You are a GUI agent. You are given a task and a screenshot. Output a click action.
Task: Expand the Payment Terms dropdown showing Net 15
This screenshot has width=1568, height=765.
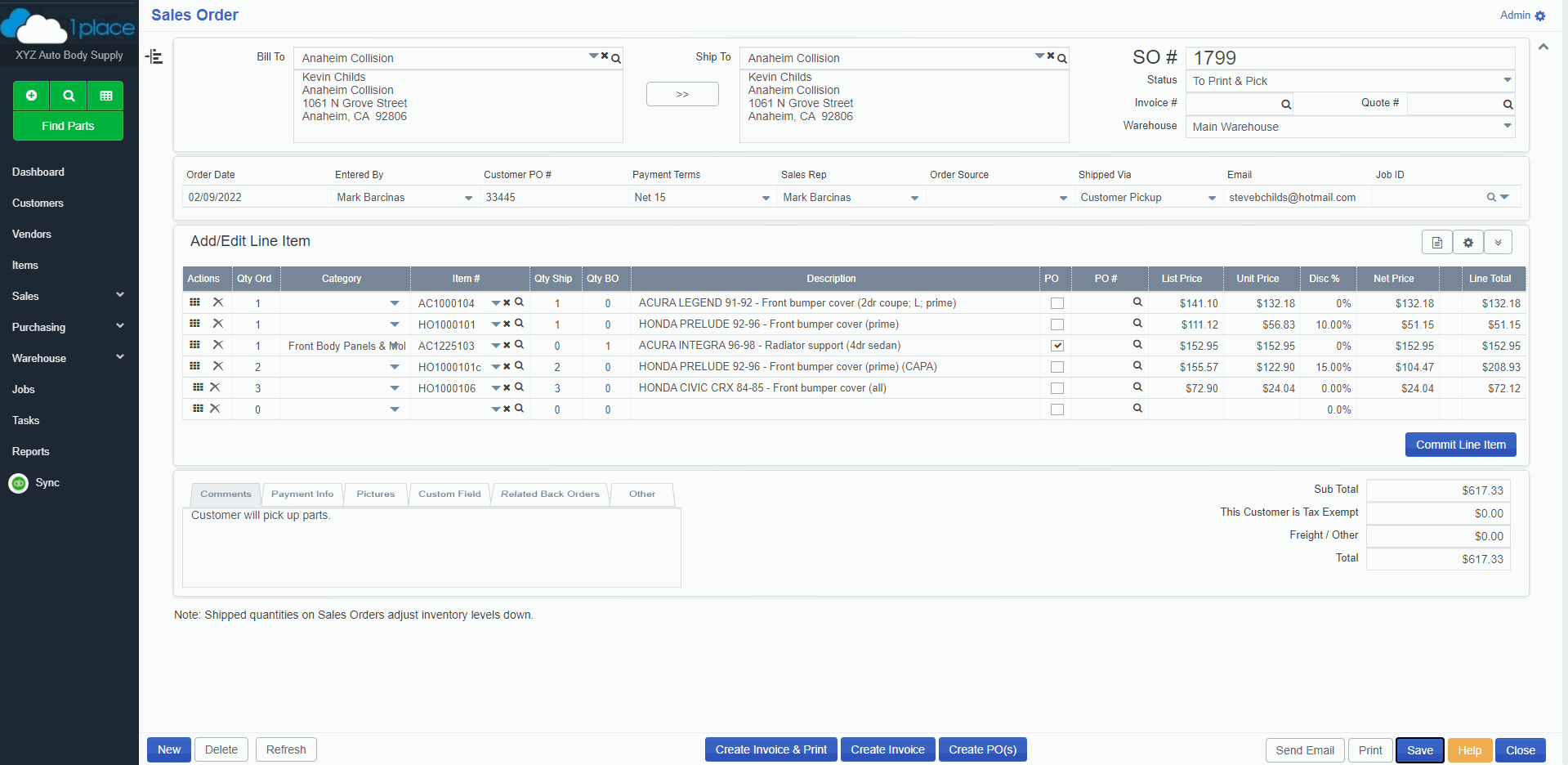[766, 198]
